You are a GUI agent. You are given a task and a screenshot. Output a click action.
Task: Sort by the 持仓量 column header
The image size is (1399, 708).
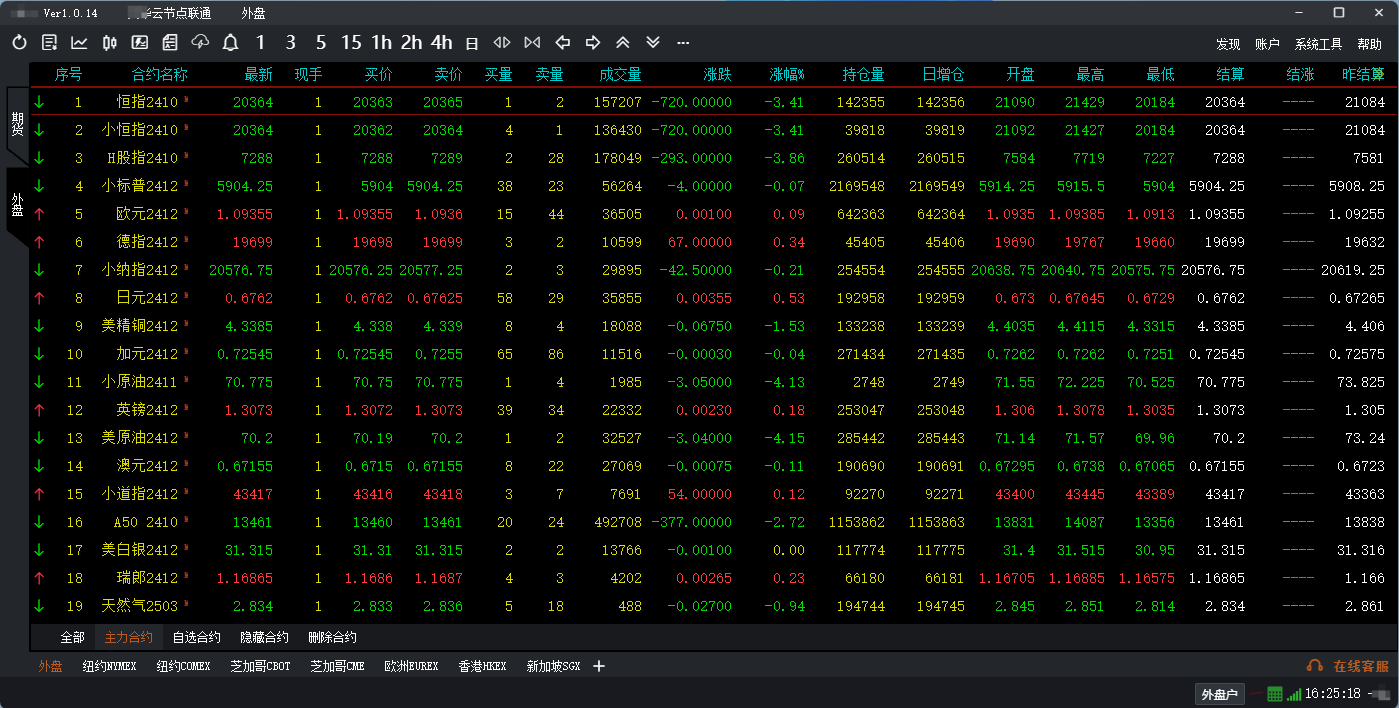[x=864, y=75]
